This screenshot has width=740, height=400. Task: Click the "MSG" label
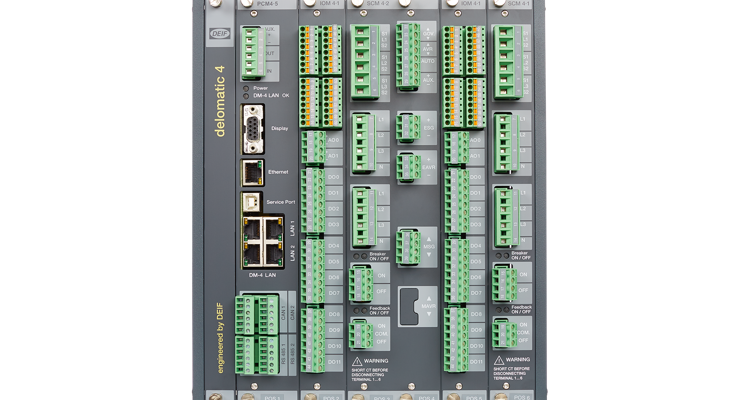[x=429, y=247]
